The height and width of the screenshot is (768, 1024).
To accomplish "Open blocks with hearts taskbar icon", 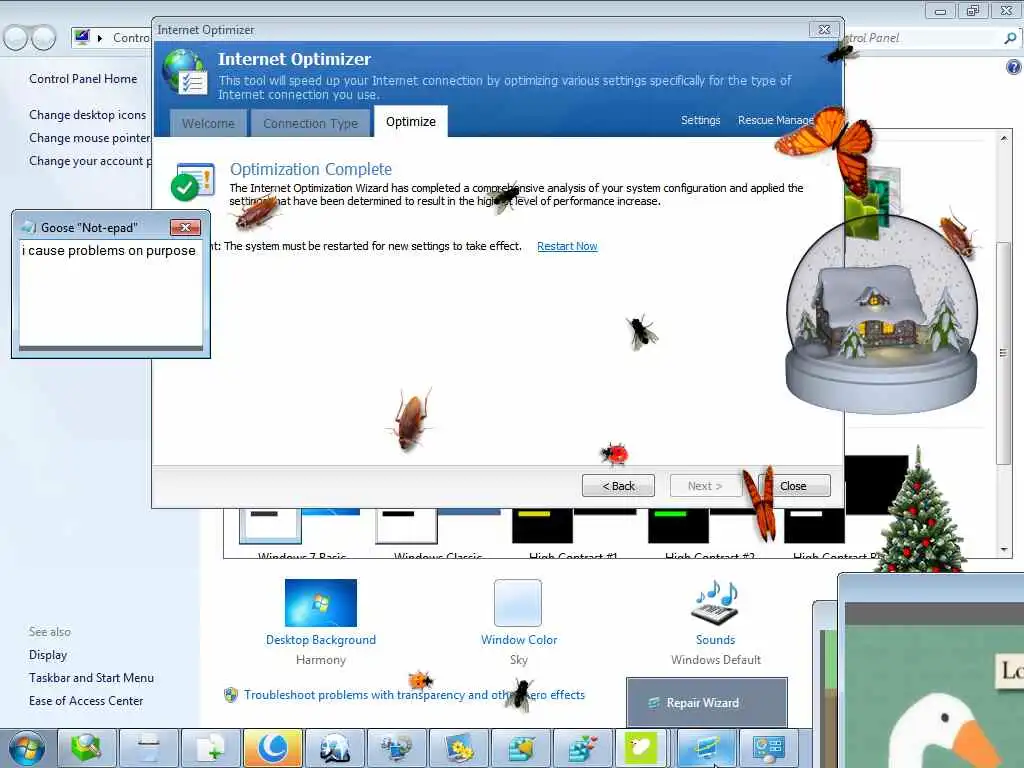I will point(583,748).
